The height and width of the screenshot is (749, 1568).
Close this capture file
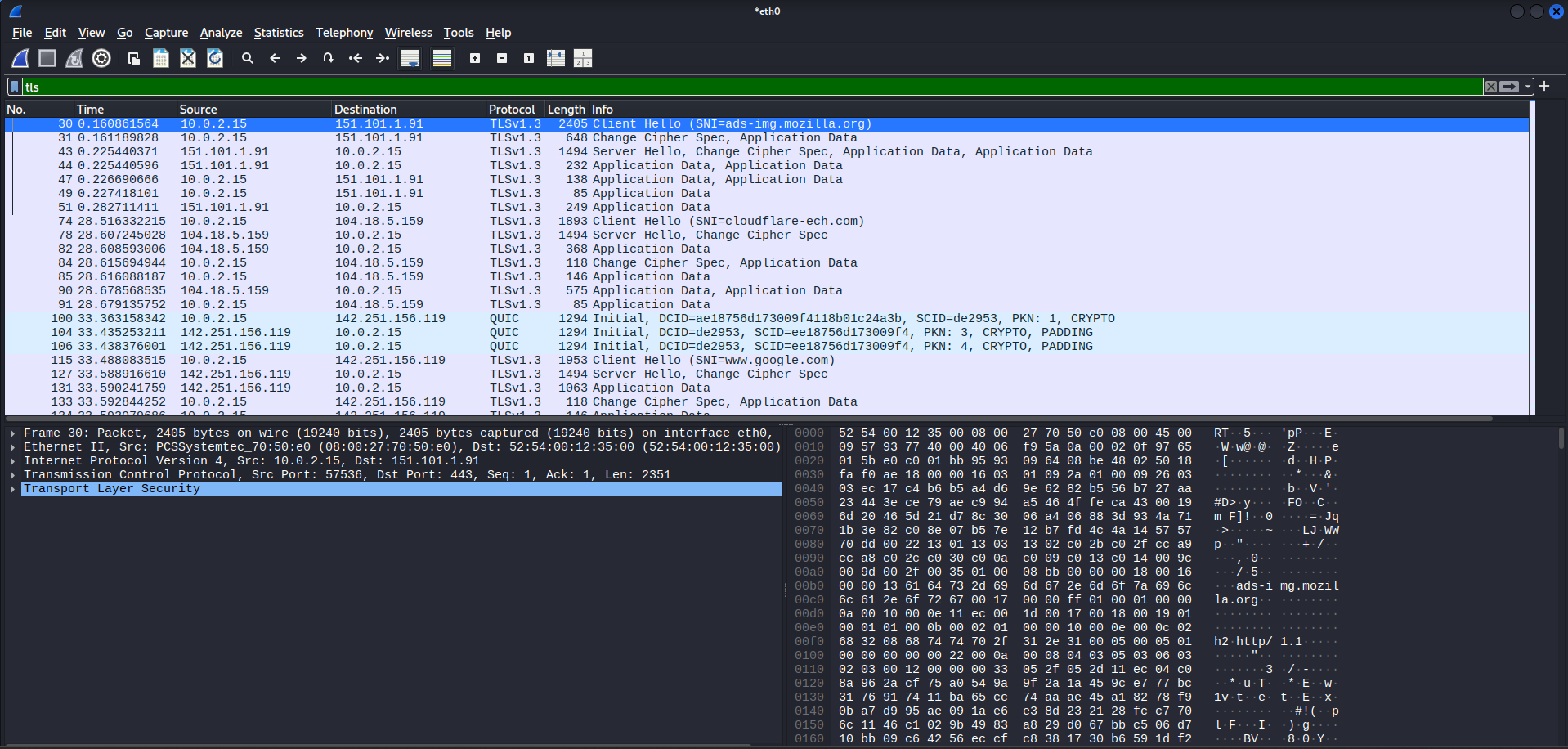point(188,58)
